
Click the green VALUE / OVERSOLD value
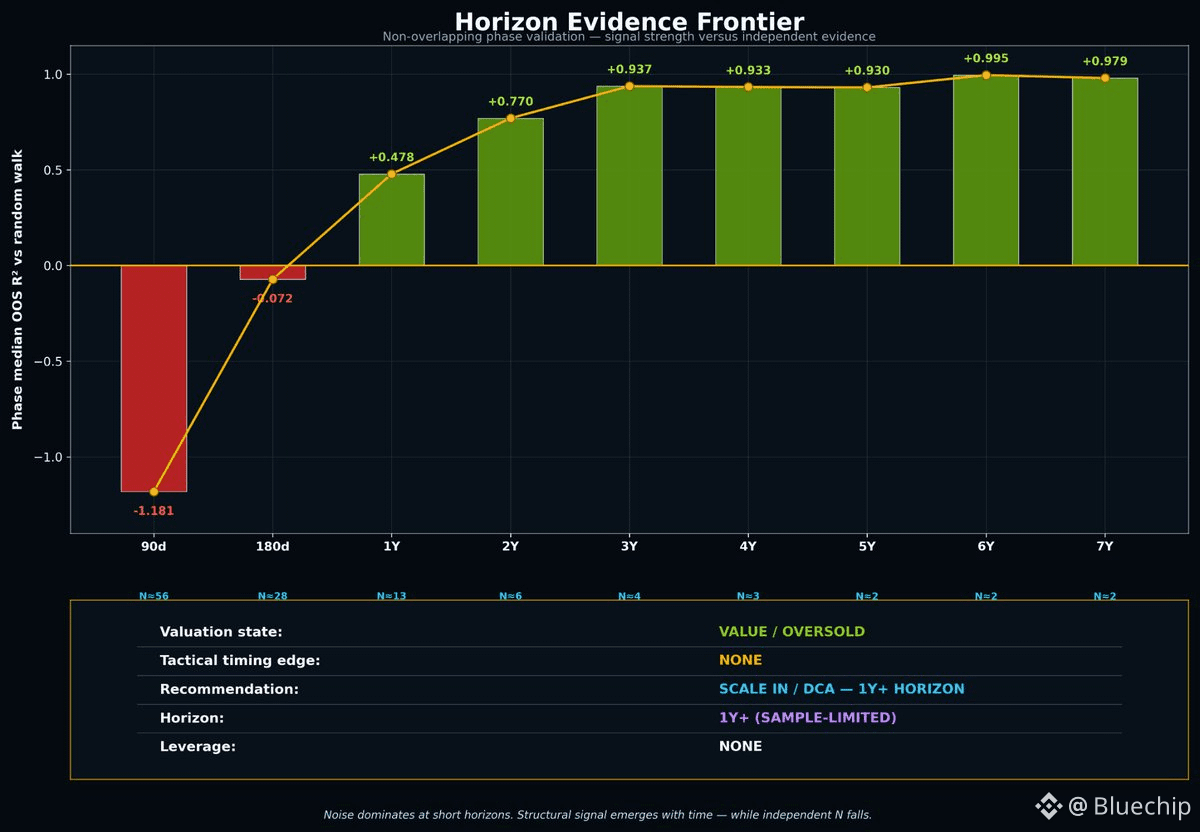(x=792, y=632)
